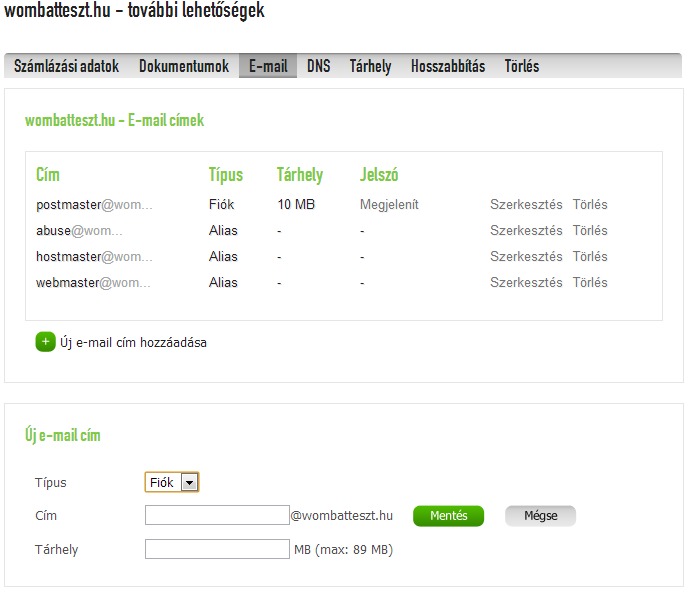Click the green plus icon to add e-mail
Image resolution: width=696 pixels, height=599 pixels.
(x=45, y=342)
